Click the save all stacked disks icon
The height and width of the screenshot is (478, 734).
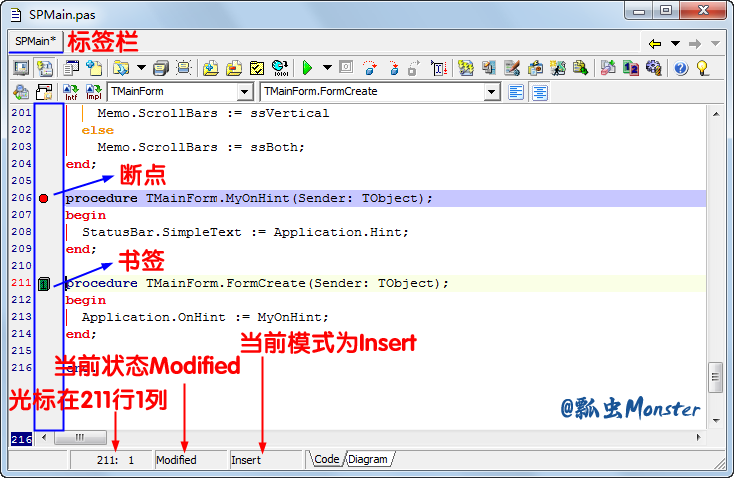(161, 68)
